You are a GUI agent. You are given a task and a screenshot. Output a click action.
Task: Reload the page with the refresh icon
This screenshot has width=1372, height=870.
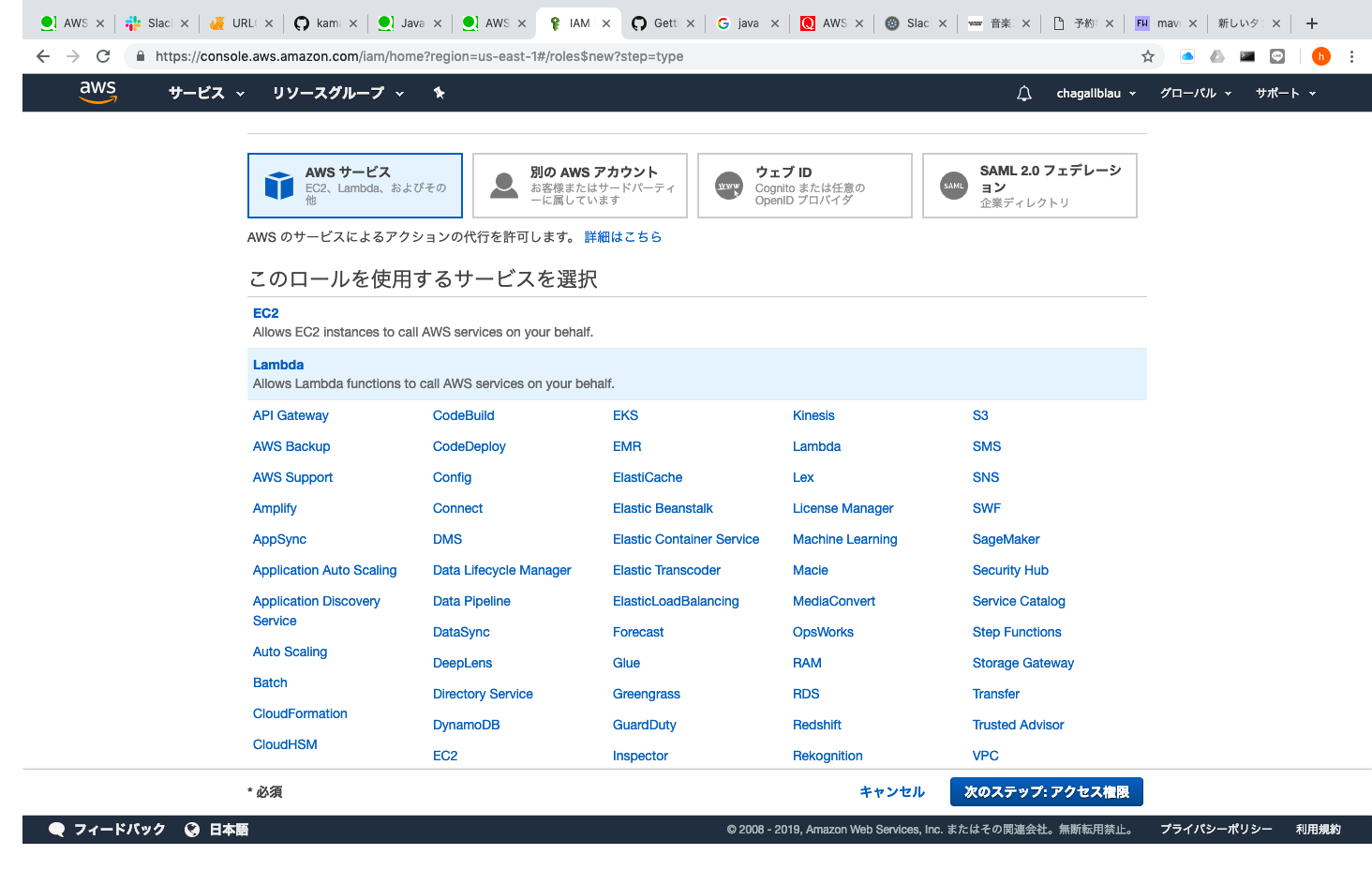(103, 56)
